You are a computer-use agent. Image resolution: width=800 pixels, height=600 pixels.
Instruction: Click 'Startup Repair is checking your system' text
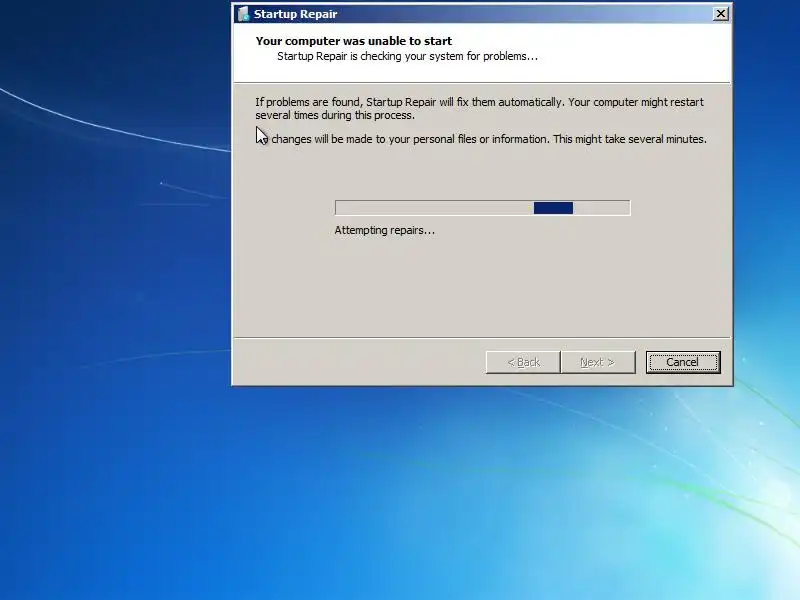coord(407,56)
